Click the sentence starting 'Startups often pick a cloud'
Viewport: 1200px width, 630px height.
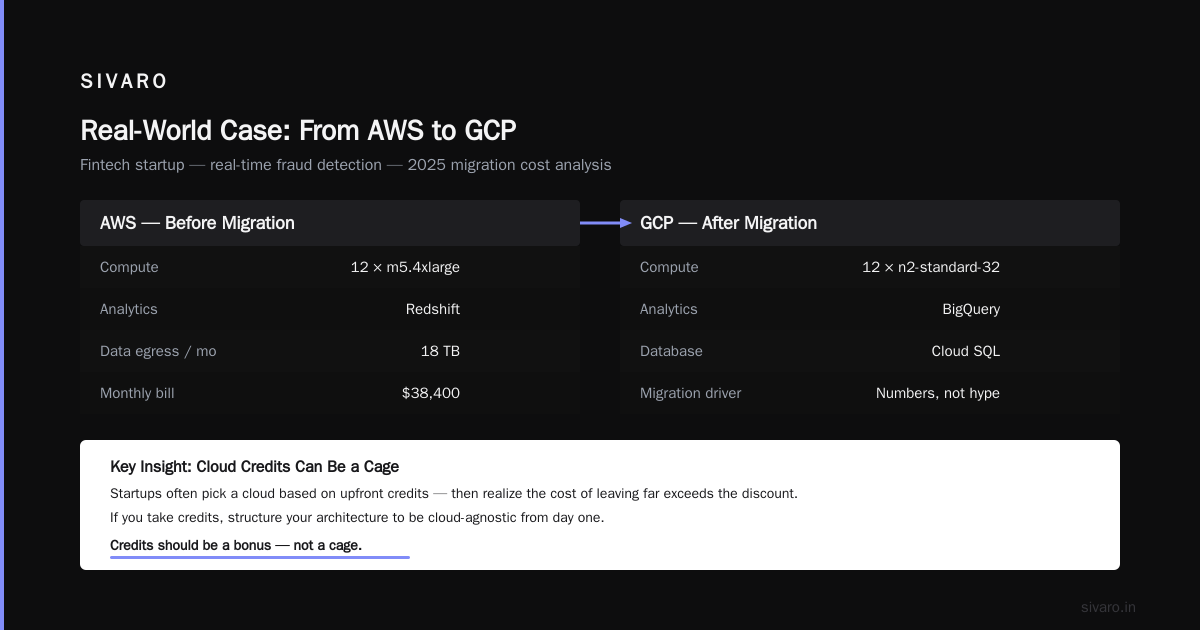pyautogui.click(x=454, y=494)
